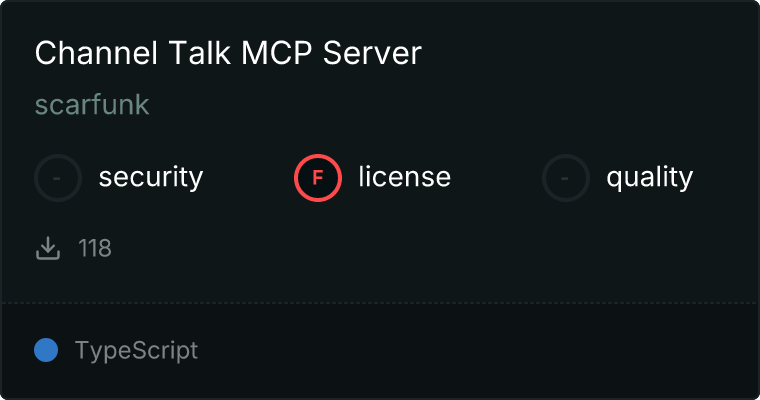
Task: Click the word Talk in the title
Action: (x=199, y=52)
